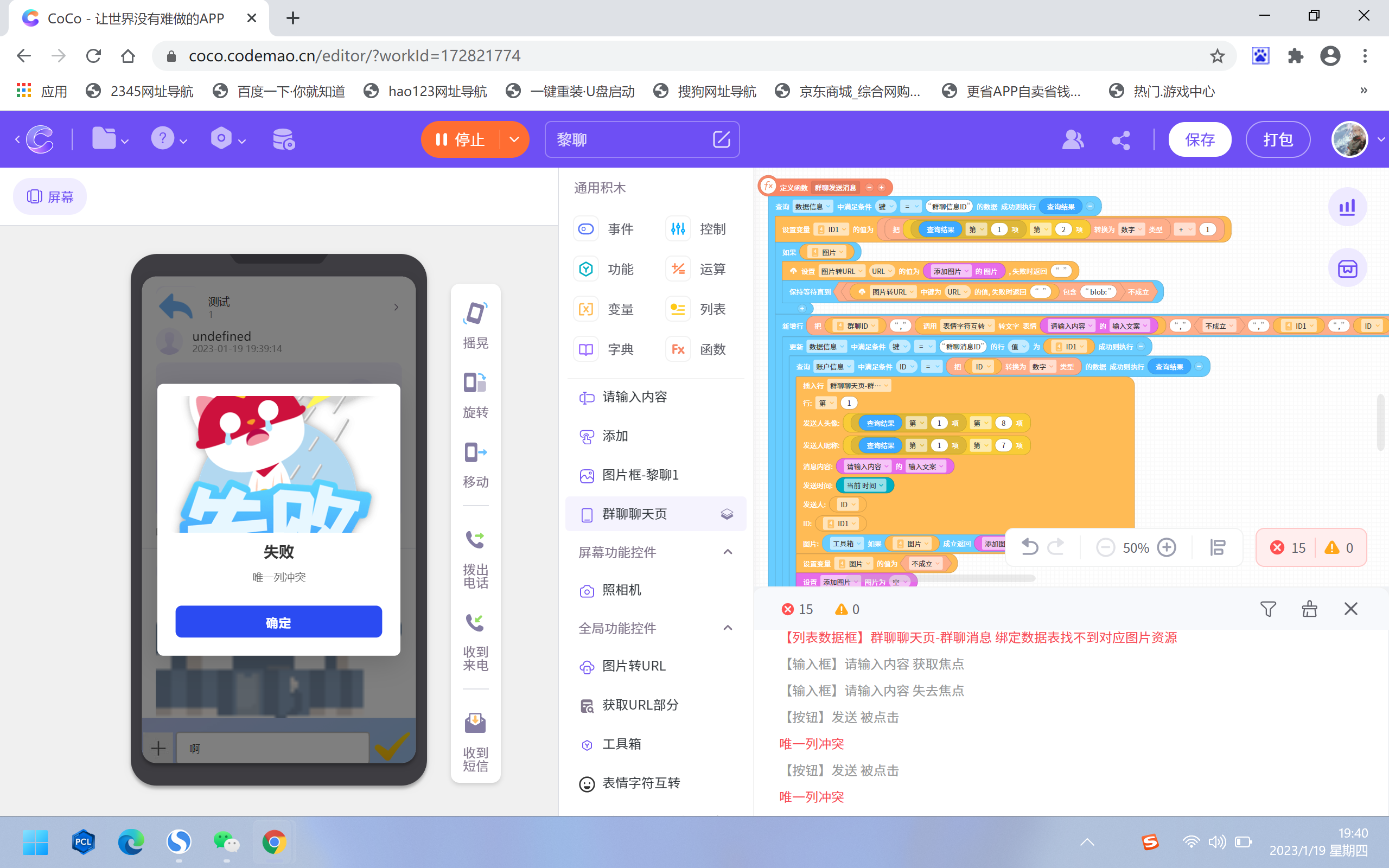The image size is (1389, 868).
Task: Open the widget store icon
Action: 1347,268
